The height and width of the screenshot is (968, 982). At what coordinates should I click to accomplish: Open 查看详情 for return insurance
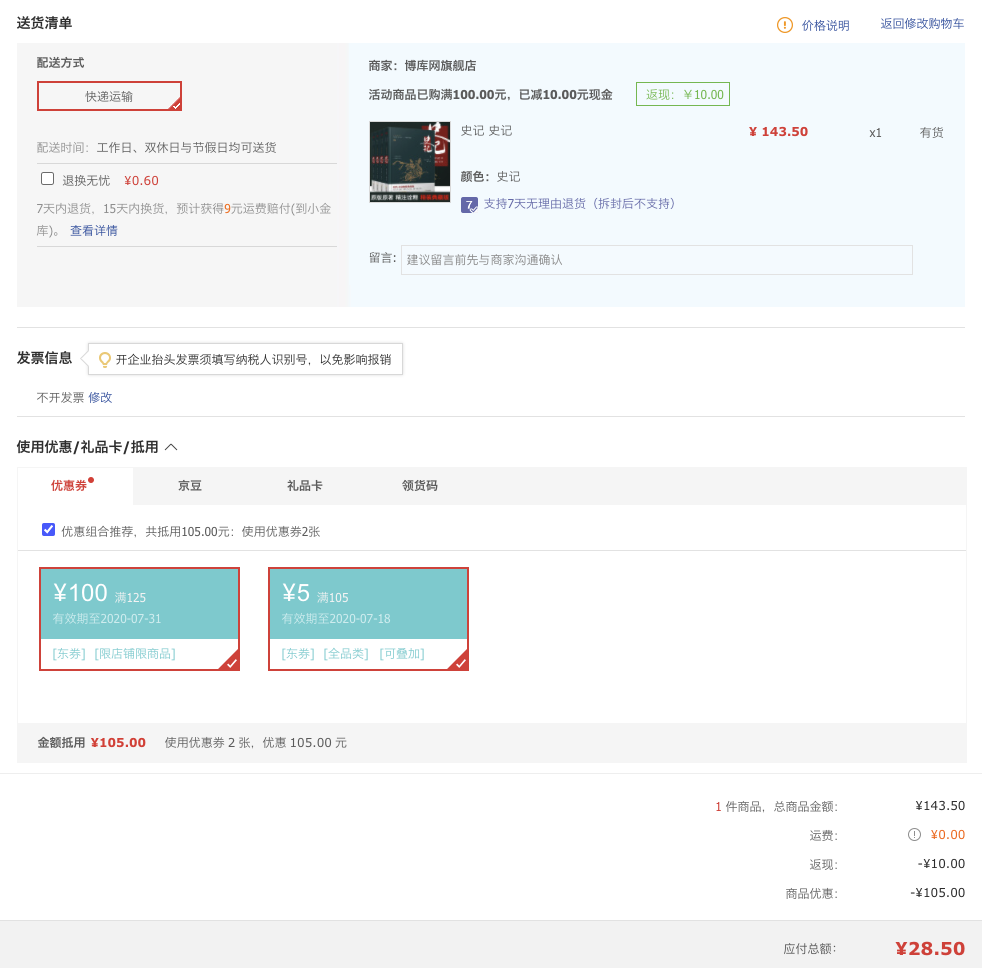[x=93, y=230]
